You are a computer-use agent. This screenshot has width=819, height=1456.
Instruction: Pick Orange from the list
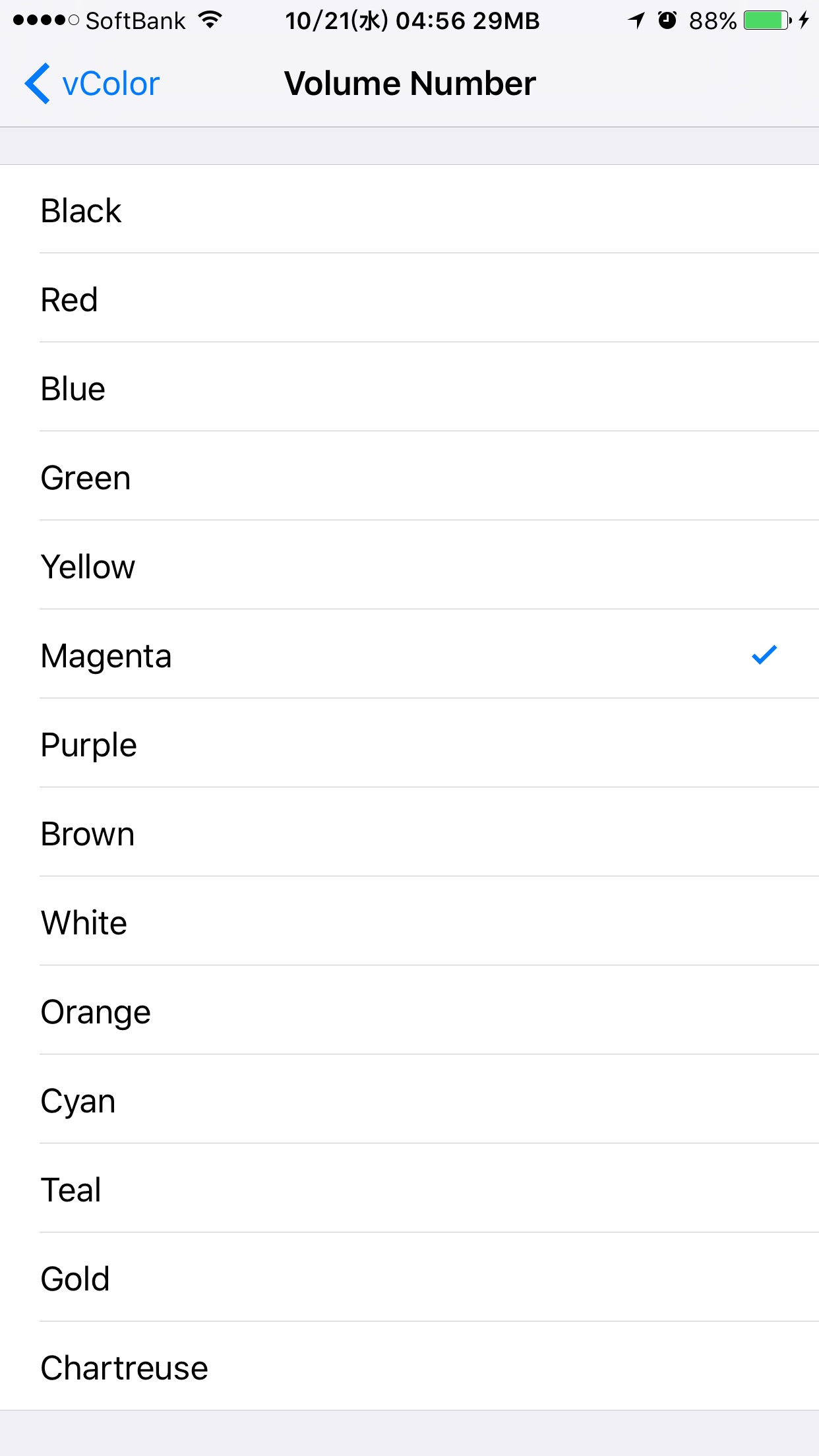pos(409,1010)
